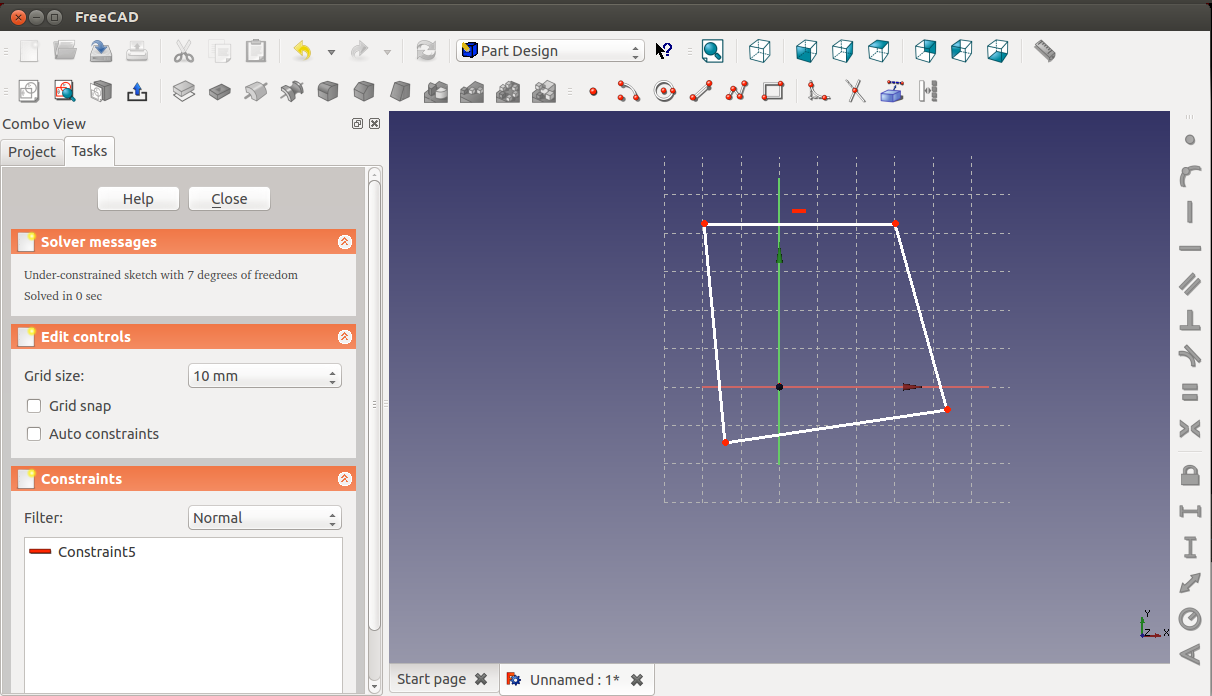The image size is (1212, 696).
Task: Open the constraints Filter dropdown
Action: 264,518
